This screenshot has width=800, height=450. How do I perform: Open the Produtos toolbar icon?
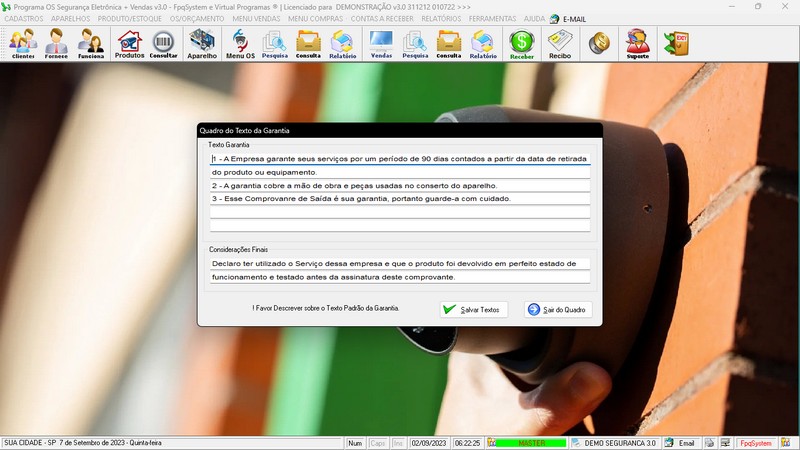point(130,44)
